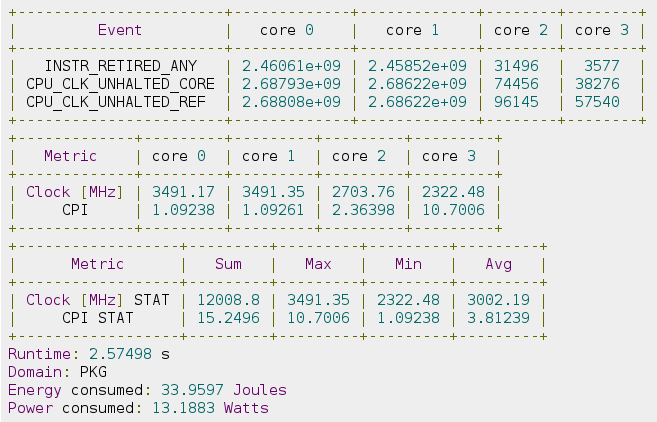This screenshot has width=657, height=422.
Task: Click the Event column header
Action: click(x=119, y=30)
